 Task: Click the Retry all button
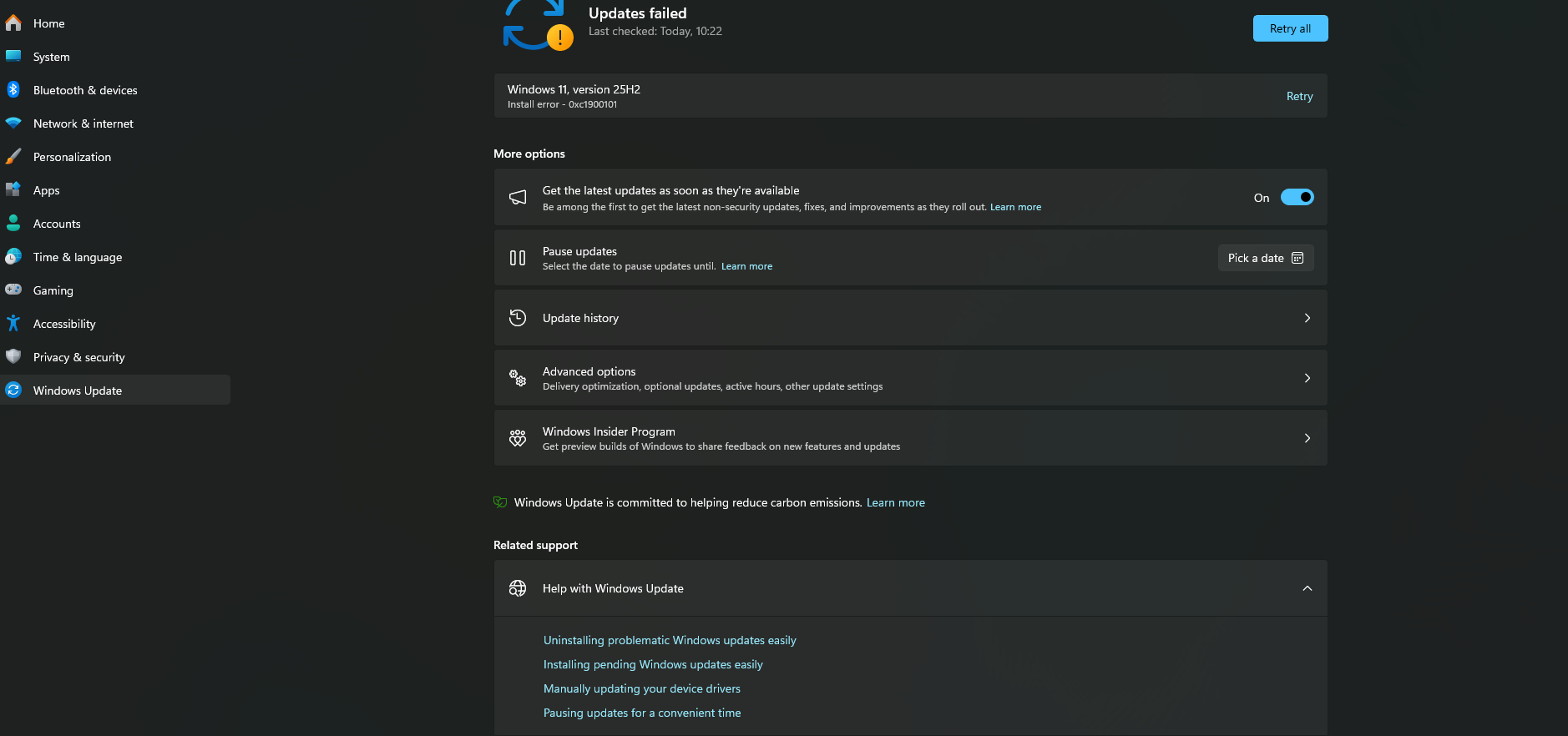point(1290,28)
